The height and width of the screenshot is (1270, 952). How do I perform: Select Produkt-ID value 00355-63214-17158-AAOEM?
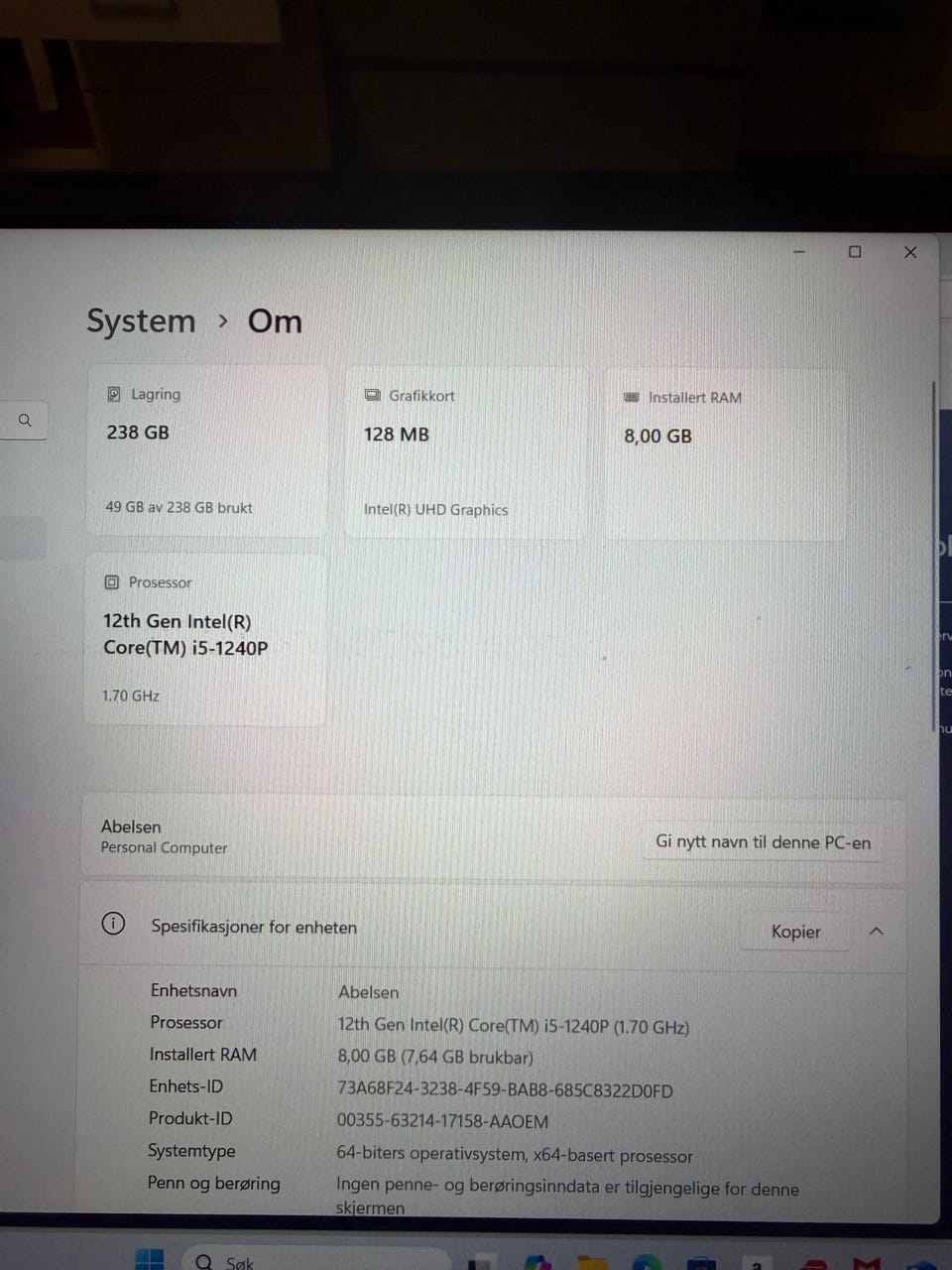(x=442, y=1121)
